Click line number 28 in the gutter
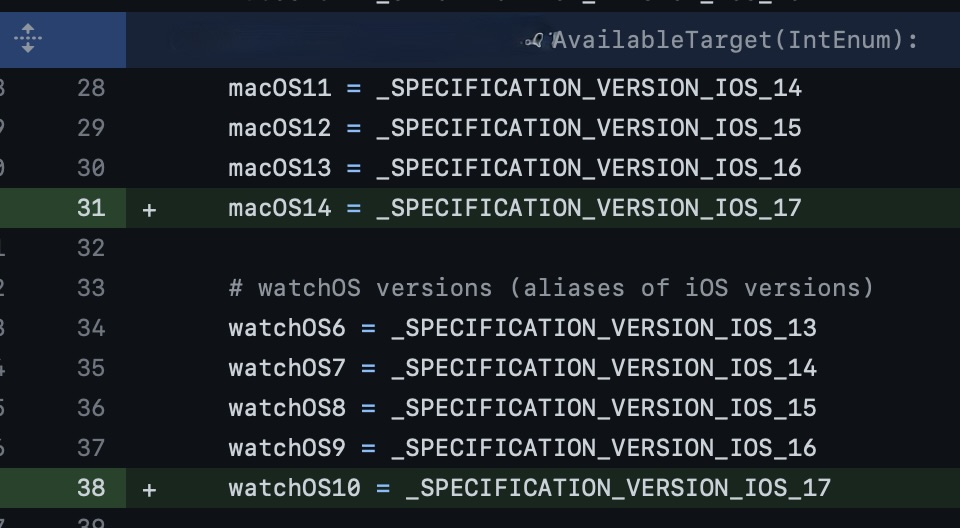 (x=91, y=88)
